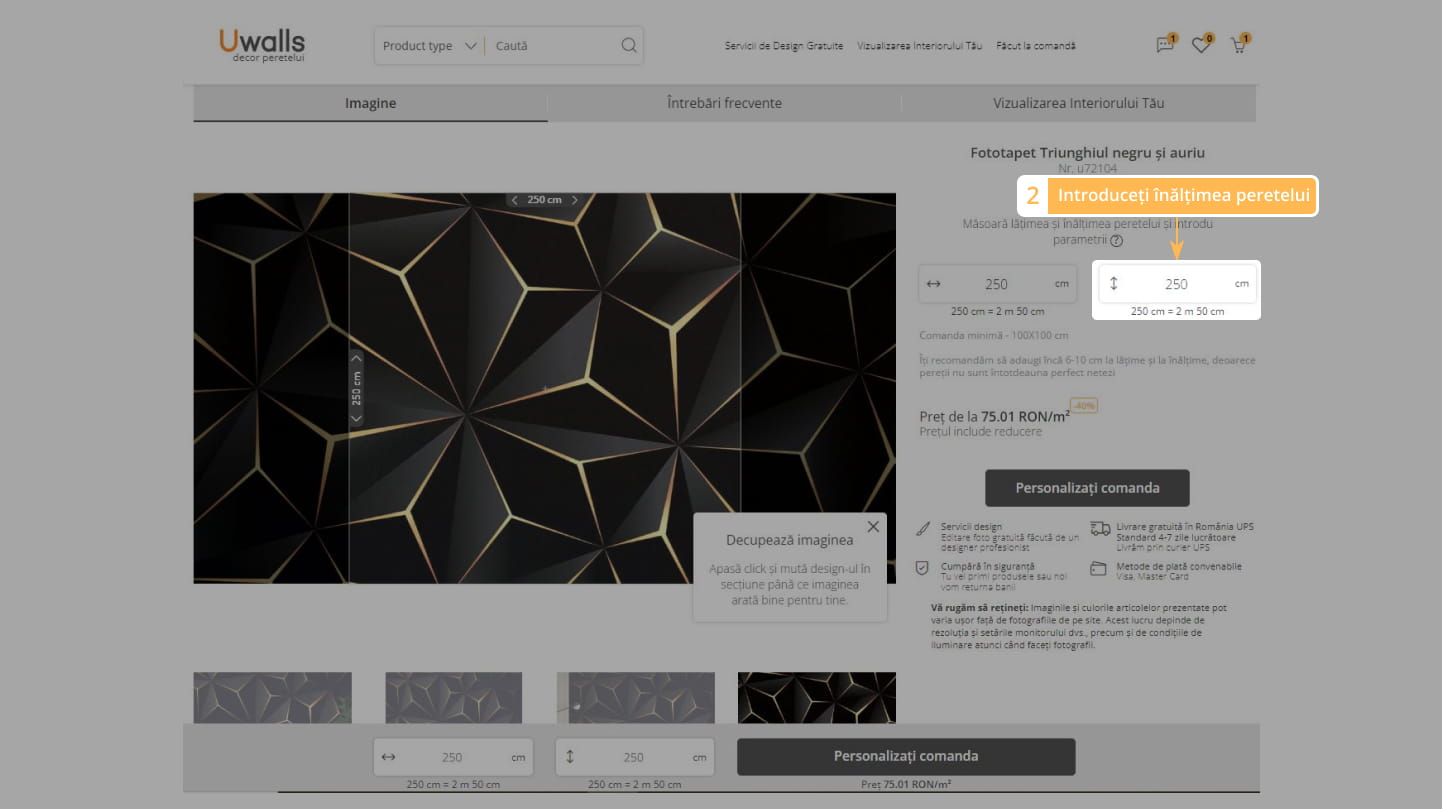The image size is (1442, 809).
Task: Click up chevron on the height ruler
Action: 357,358
